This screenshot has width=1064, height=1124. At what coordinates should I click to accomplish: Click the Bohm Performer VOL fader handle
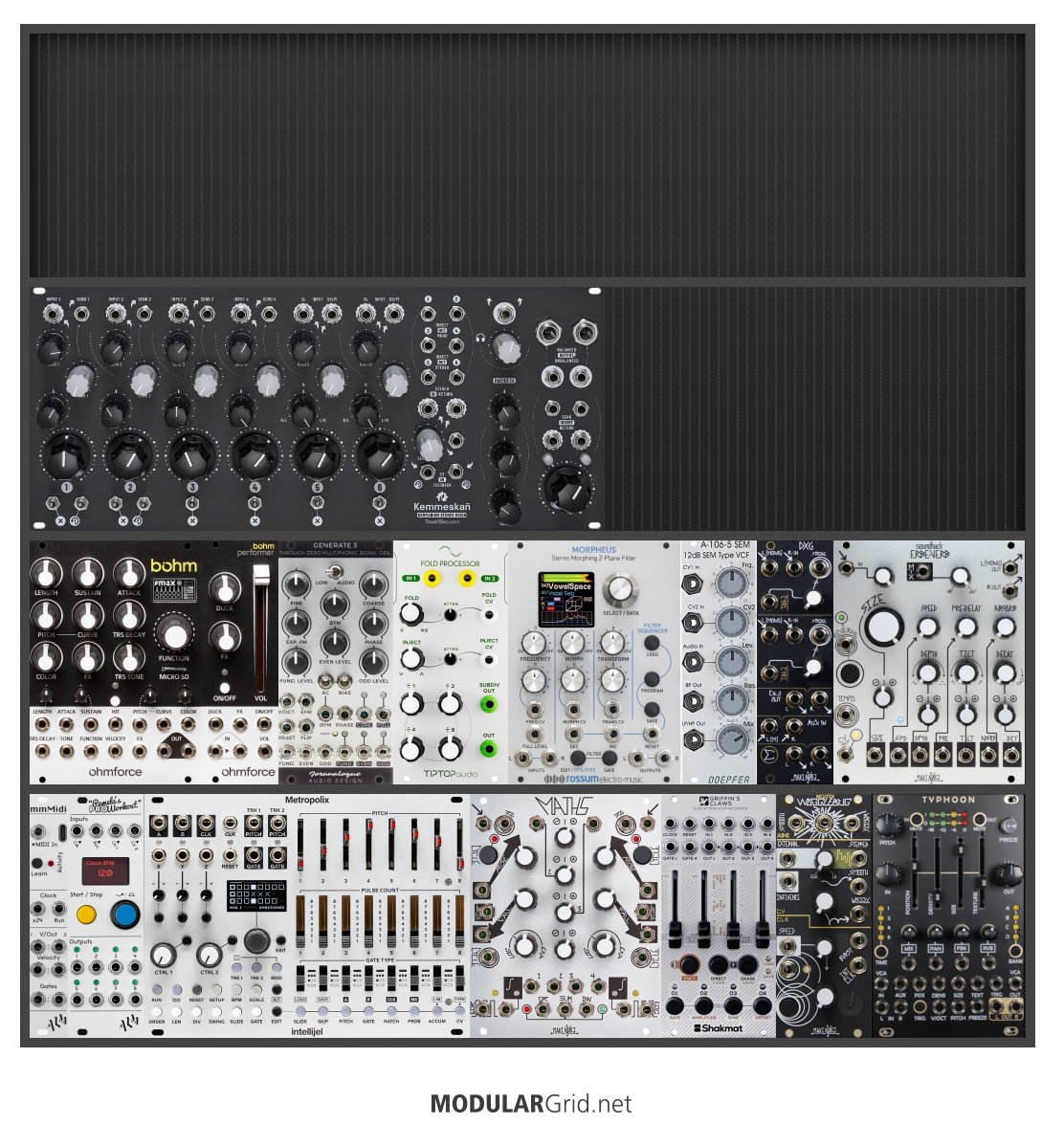click(x=261, y=573)
